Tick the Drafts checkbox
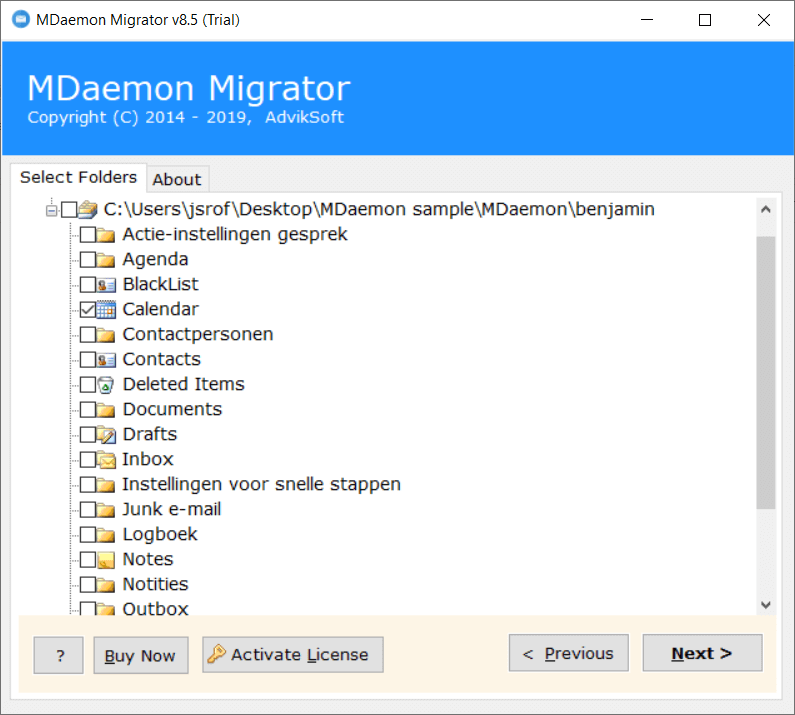Viewport: 795px width, 715px height. tap(88, 435)
